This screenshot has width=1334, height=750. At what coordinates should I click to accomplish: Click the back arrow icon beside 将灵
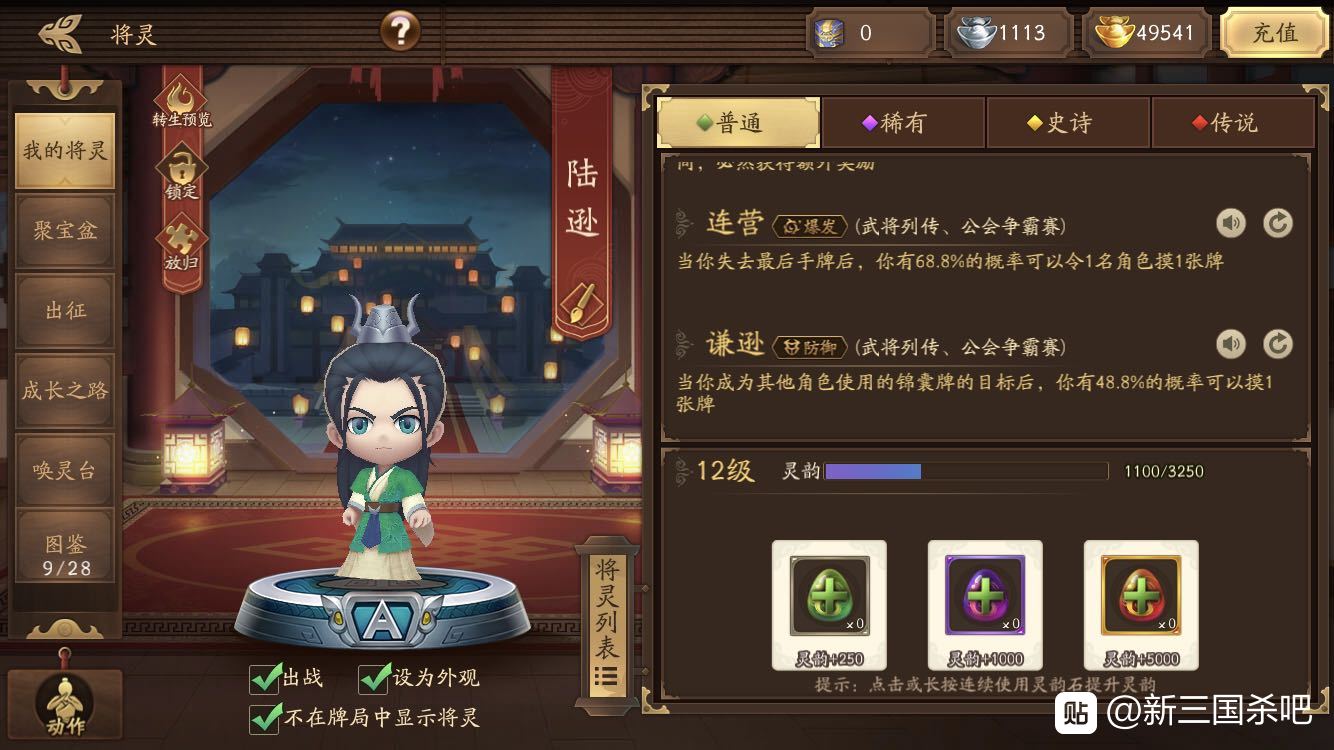tap(60, 33)
